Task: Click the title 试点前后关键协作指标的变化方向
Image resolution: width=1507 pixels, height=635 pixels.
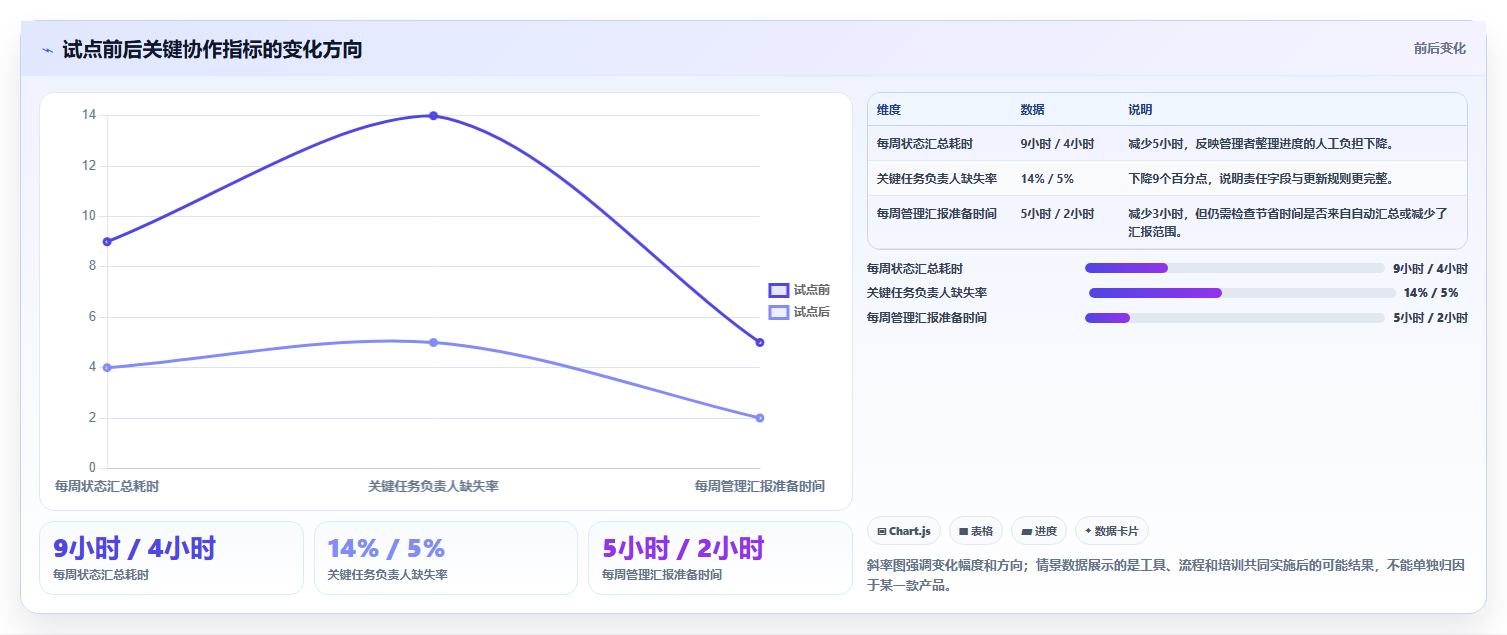Action: click(212, 49)
